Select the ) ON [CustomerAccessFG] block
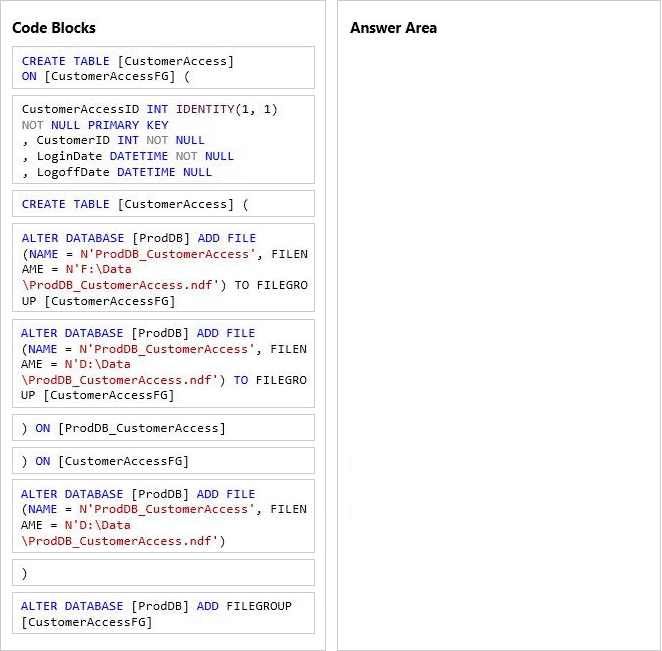The image size is (662, 651). (x=163, y=461)
